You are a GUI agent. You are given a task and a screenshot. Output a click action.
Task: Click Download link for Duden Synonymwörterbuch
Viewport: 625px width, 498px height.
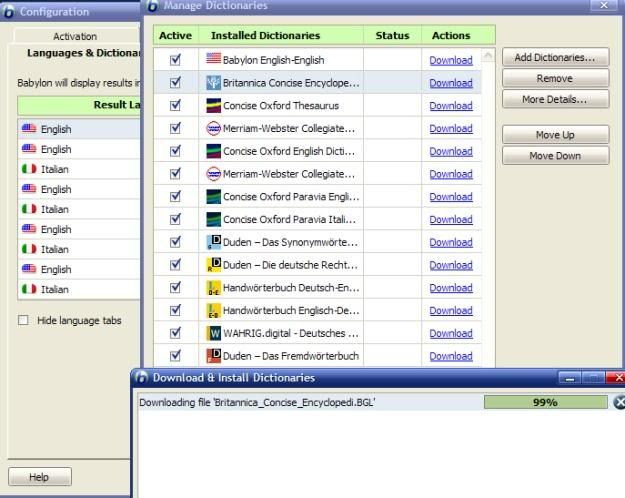click(x=451, y=242)
